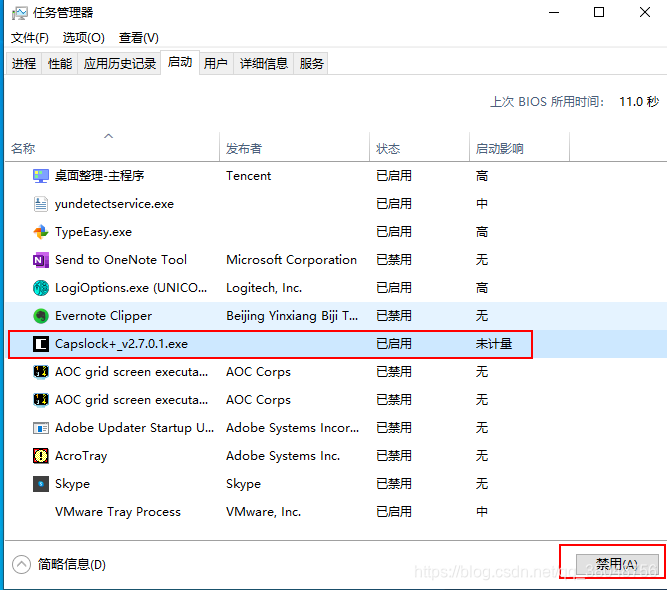Click the 高 impact of TypeEasy.exe

click(x=482, y=232)
